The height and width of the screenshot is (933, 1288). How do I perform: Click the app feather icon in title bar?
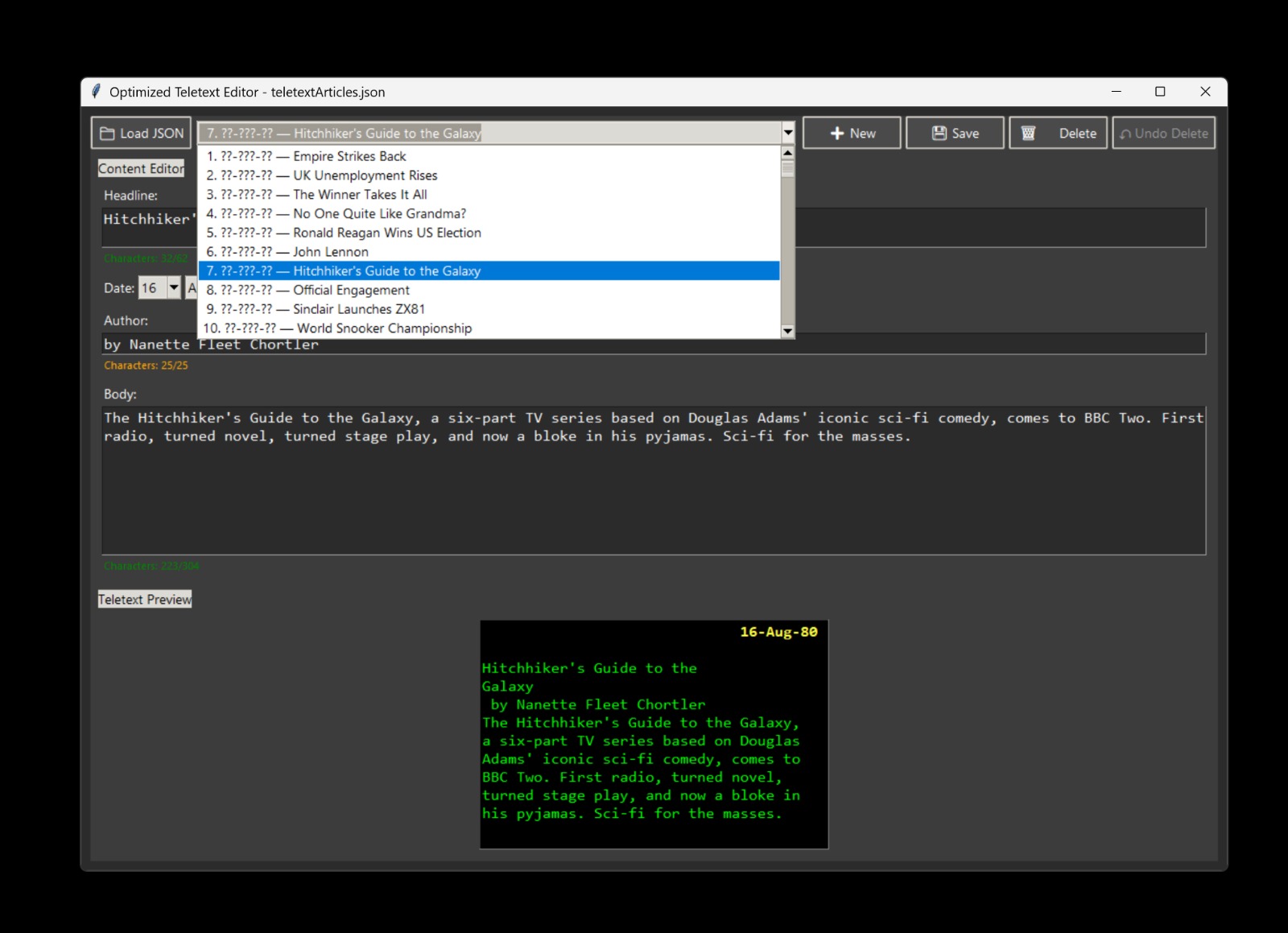coord(97,92)
